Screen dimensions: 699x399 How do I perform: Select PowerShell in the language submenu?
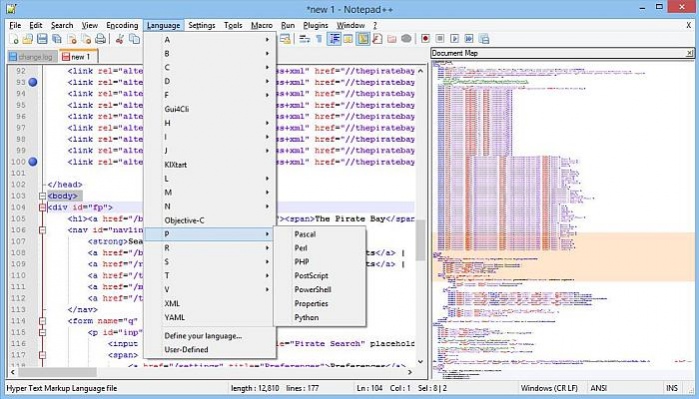[320, 289]
